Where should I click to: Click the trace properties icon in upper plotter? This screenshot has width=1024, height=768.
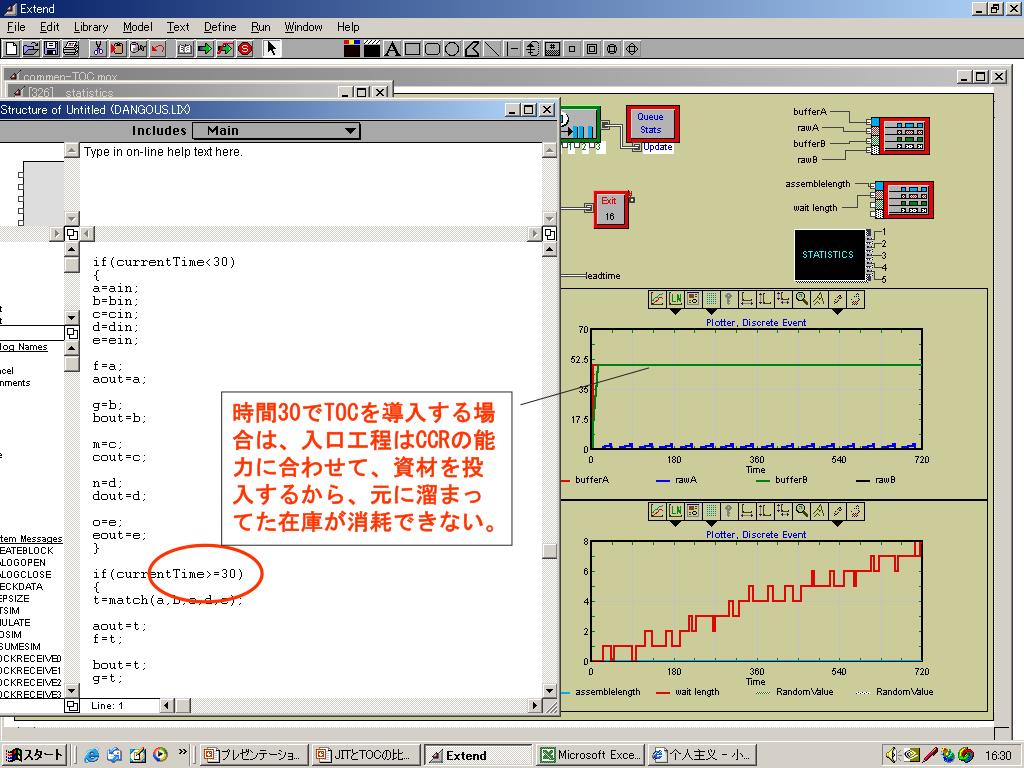[657, 299]
